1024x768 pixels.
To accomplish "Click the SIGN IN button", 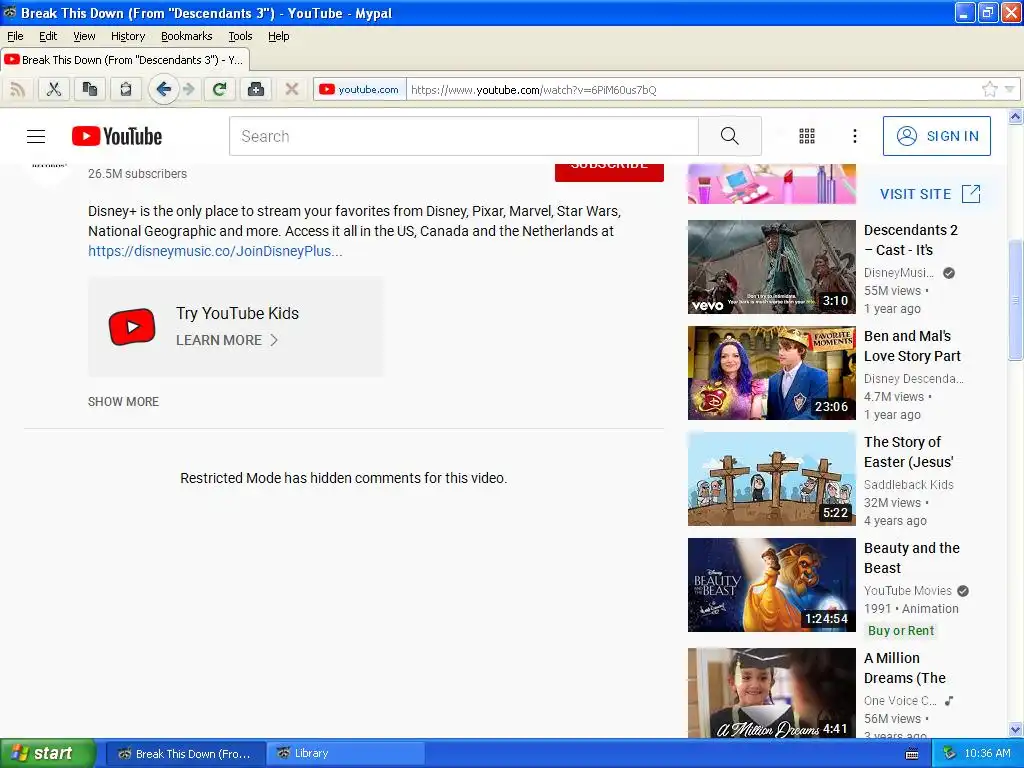I will (936, 136).
